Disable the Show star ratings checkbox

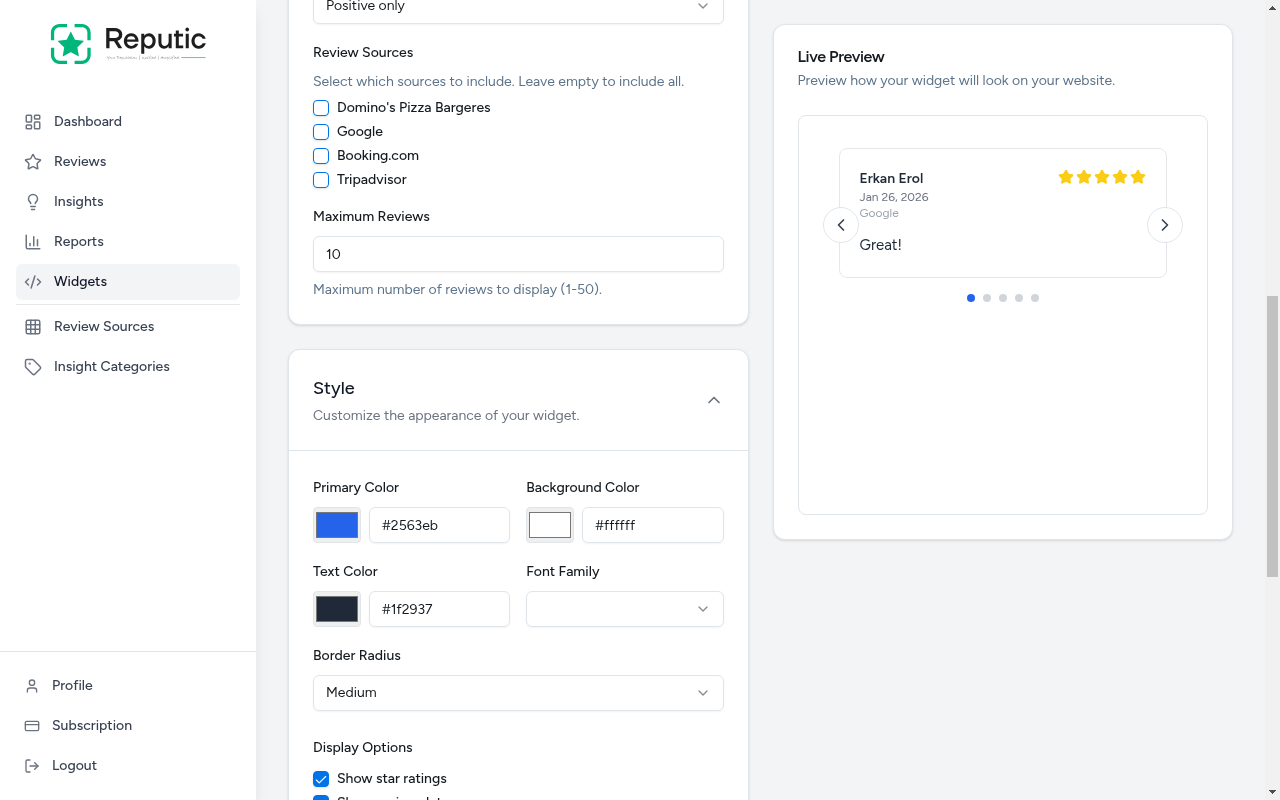coord(321,778)
